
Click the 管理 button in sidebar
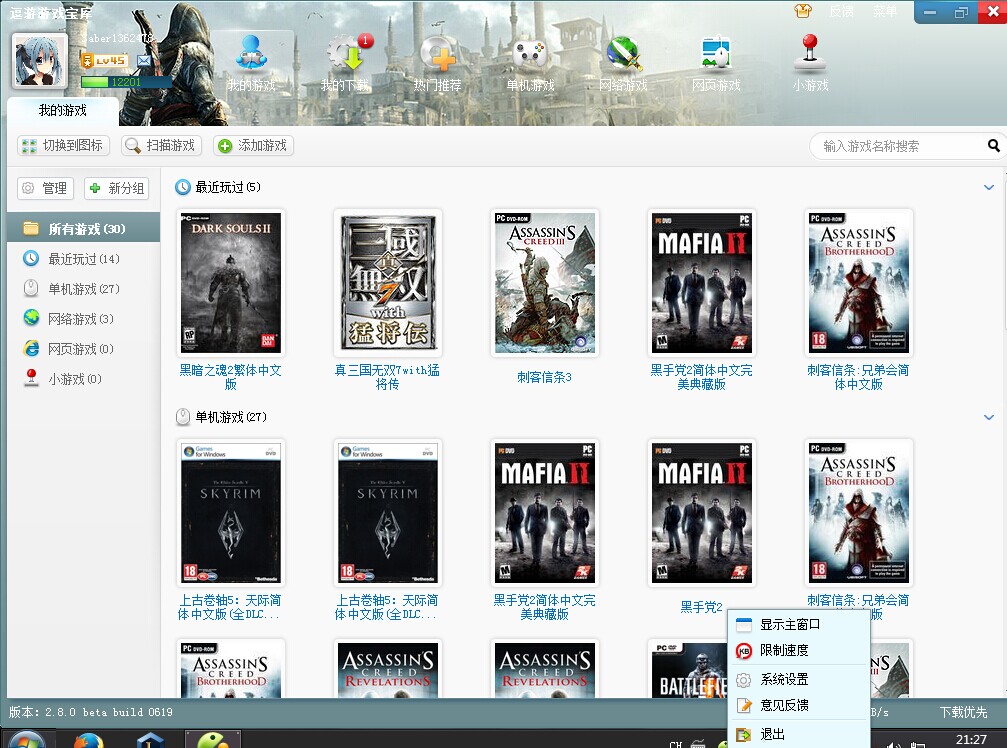click(45, 188)
